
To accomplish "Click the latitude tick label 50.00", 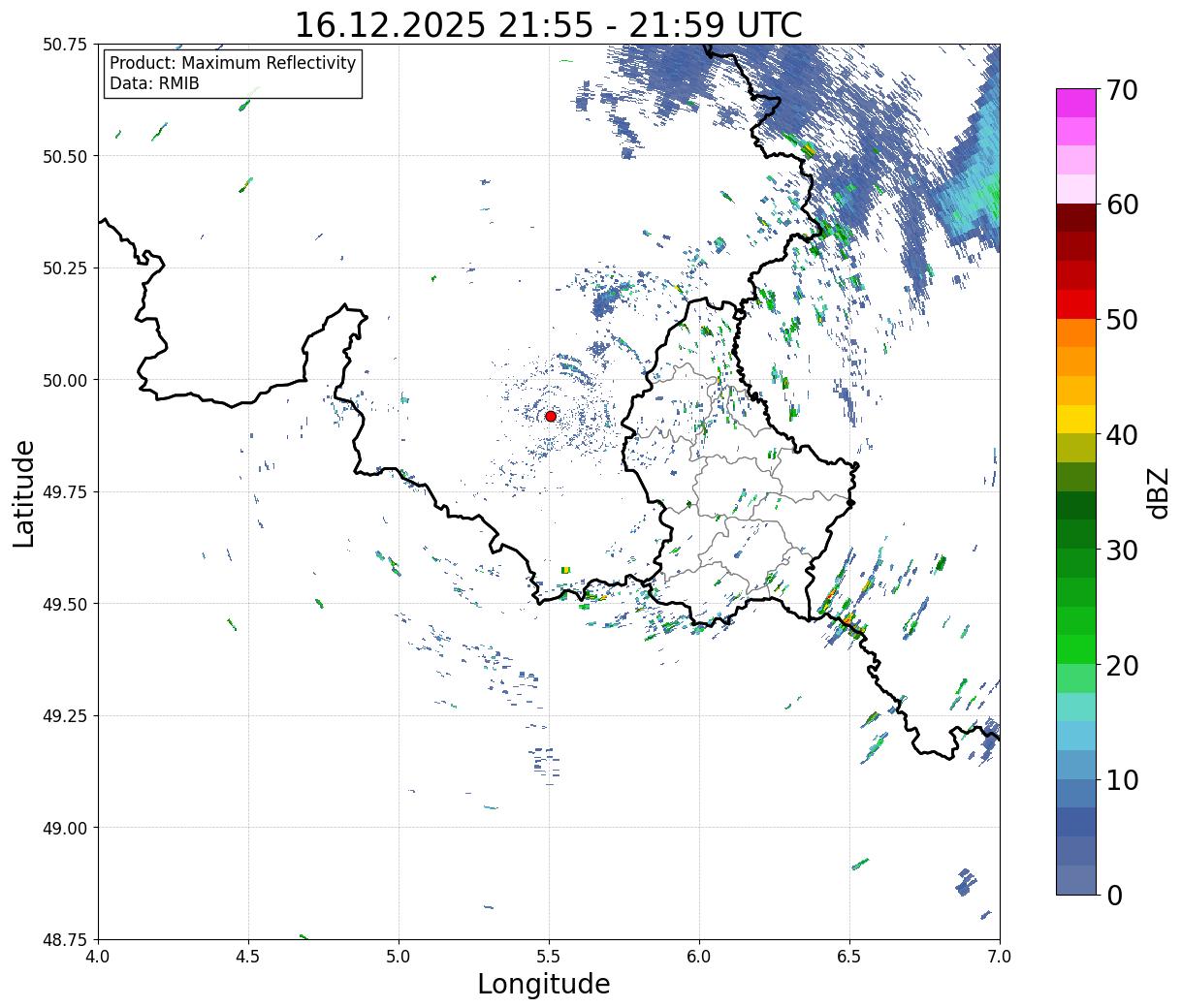I will (65, 380).
